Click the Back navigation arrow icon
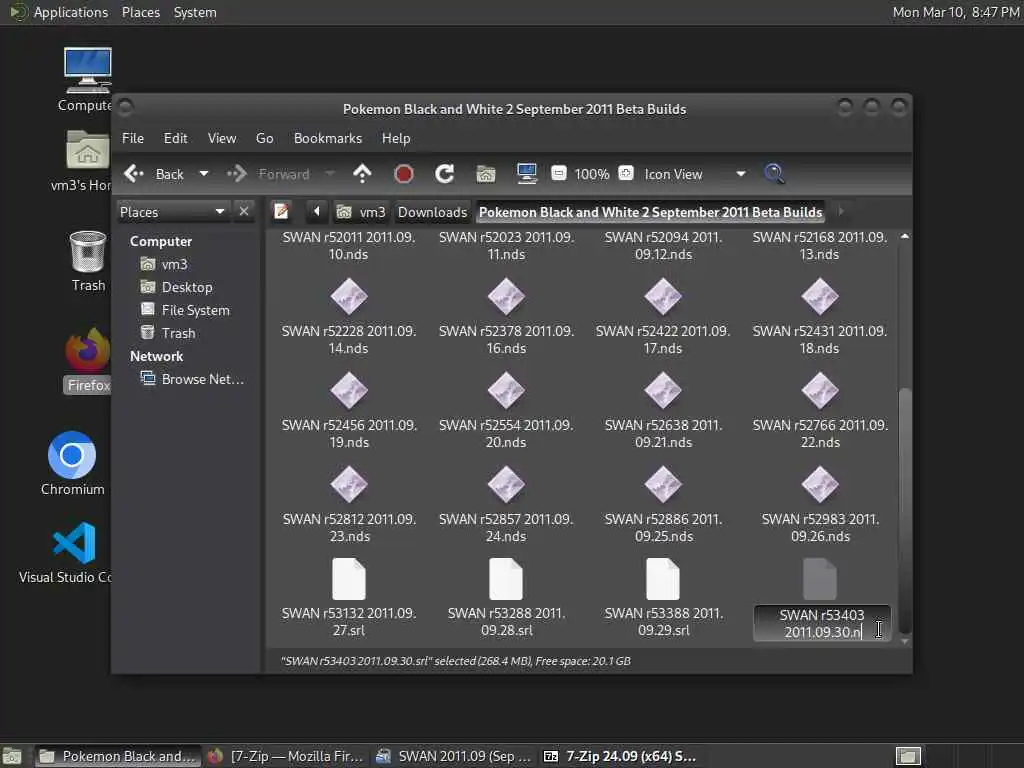This screenshot has height=768, width=1024. 134,174
